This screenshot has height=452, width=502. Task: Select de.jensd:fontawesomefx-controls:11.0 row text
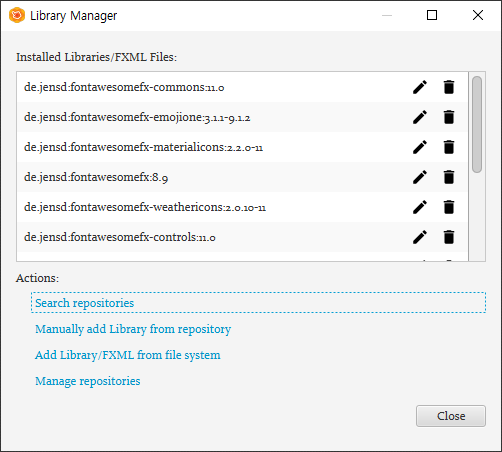click(x=120, y=237)
